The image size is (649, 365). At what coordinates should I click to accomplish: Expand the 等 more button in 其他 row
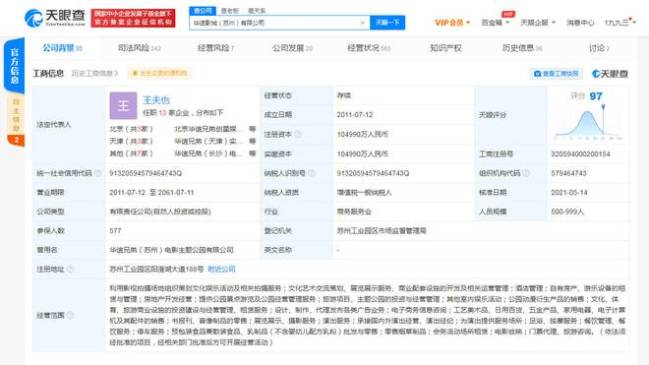pyautogui.click(x=252, y=154)
